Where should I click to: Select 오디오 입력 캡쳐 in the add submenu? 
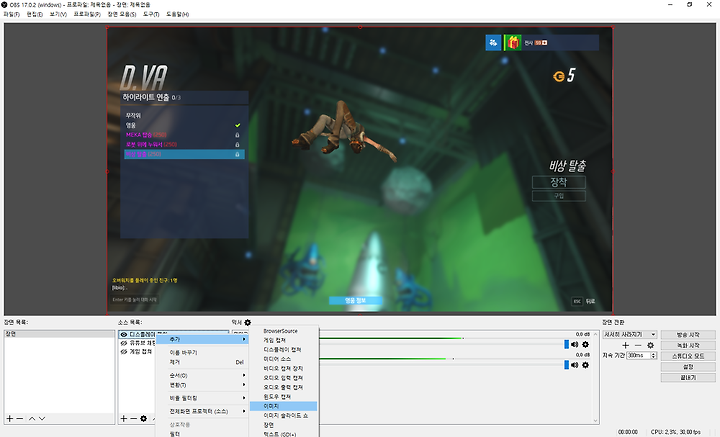(283, 378)
